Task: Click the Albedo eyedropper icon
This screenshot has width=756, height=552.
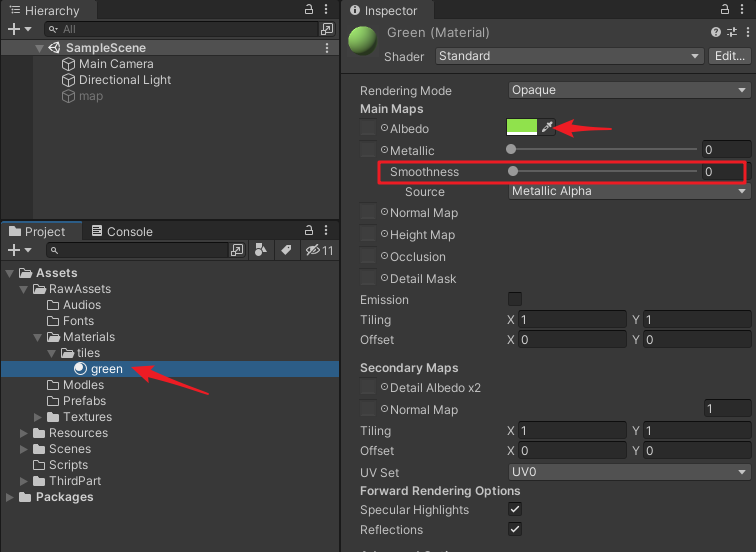Action: 547,127
